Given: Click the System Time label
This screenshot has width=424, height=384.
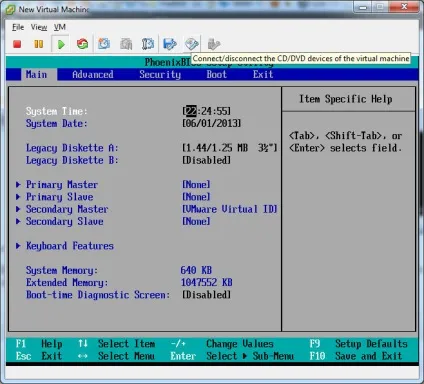Looking at the screenshot, I should (57, 111).
